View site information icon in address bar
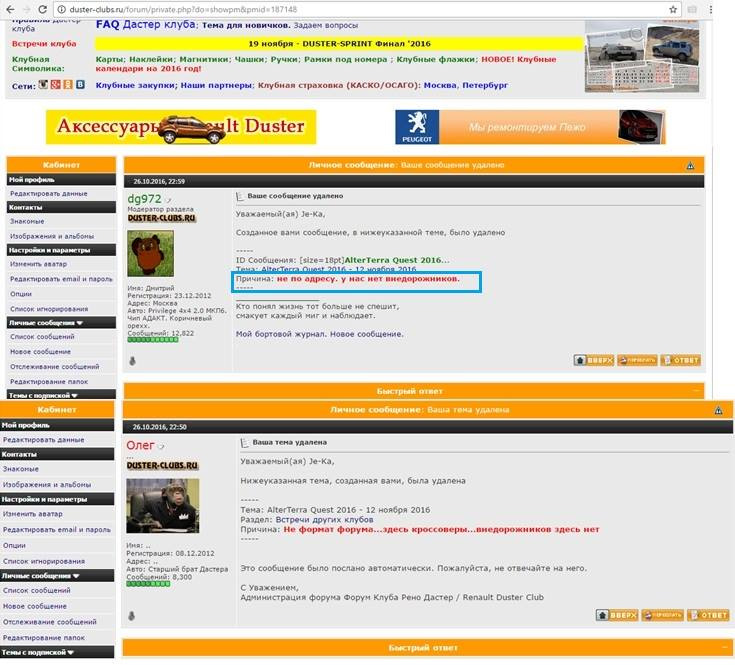The height and width of the screenshot is (665, 735). click(61, 9)
